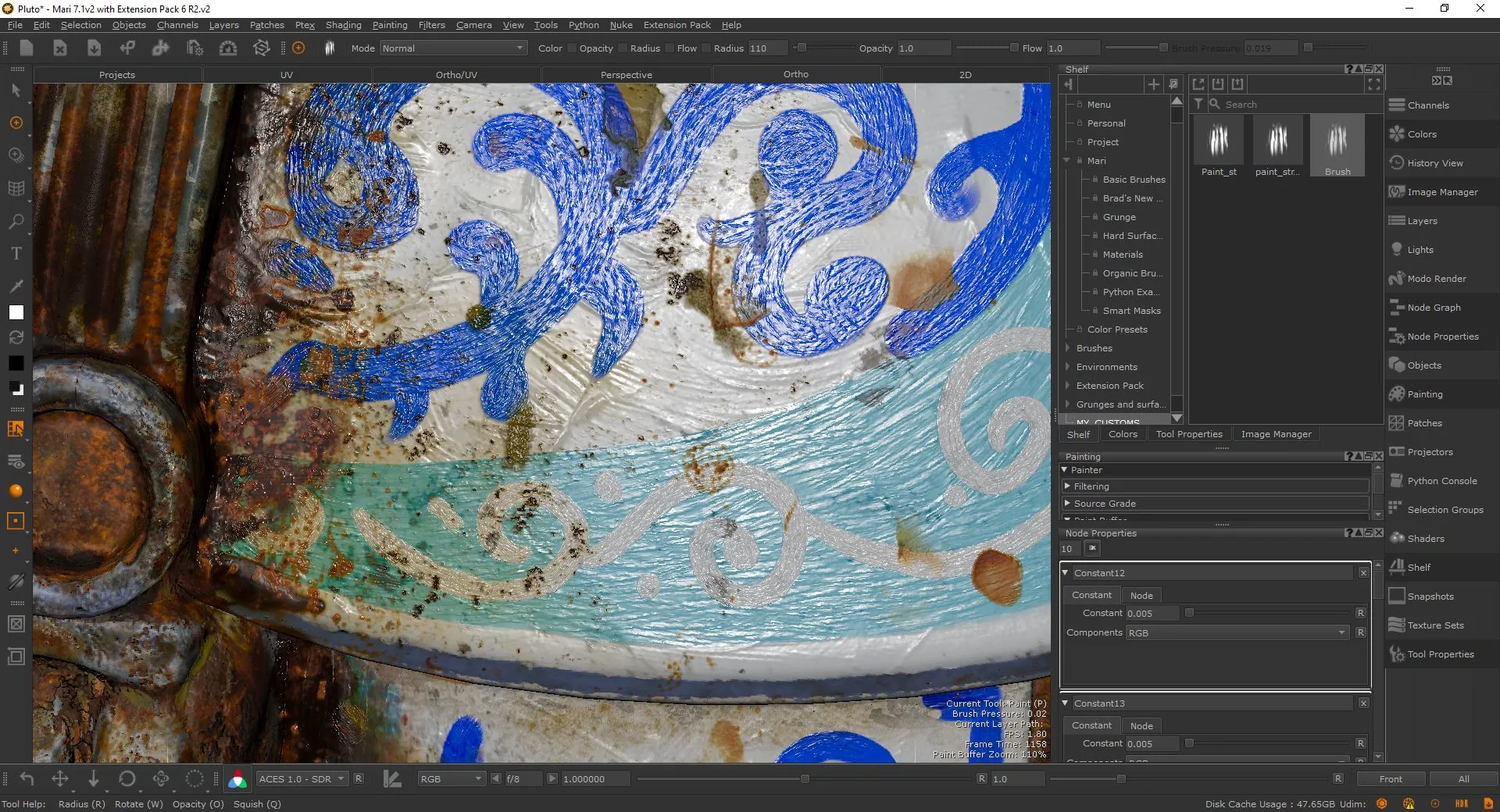
Task: Open the Components RGB dropdown
Action: (1237, 633)
